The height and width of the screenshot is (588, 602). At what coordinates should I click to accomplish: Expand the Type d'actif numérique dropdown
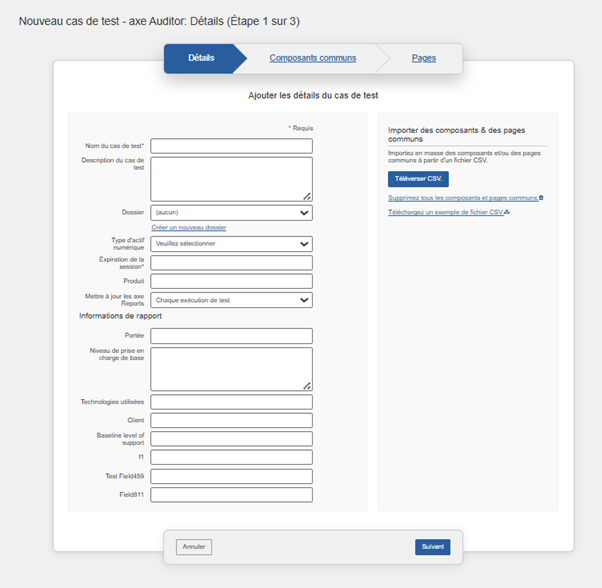(x=231, y=243)
